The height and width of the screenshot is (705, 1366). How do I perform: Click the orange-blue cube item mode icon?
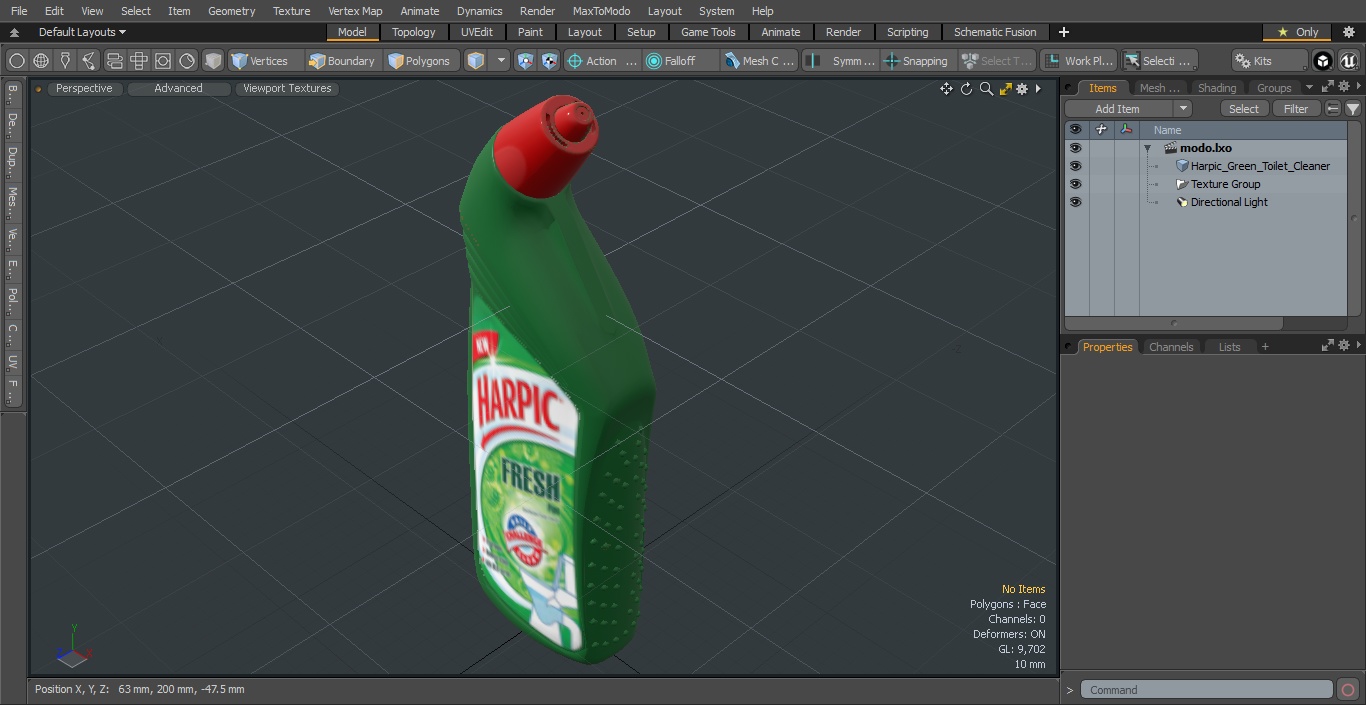(x=476, y=61)
